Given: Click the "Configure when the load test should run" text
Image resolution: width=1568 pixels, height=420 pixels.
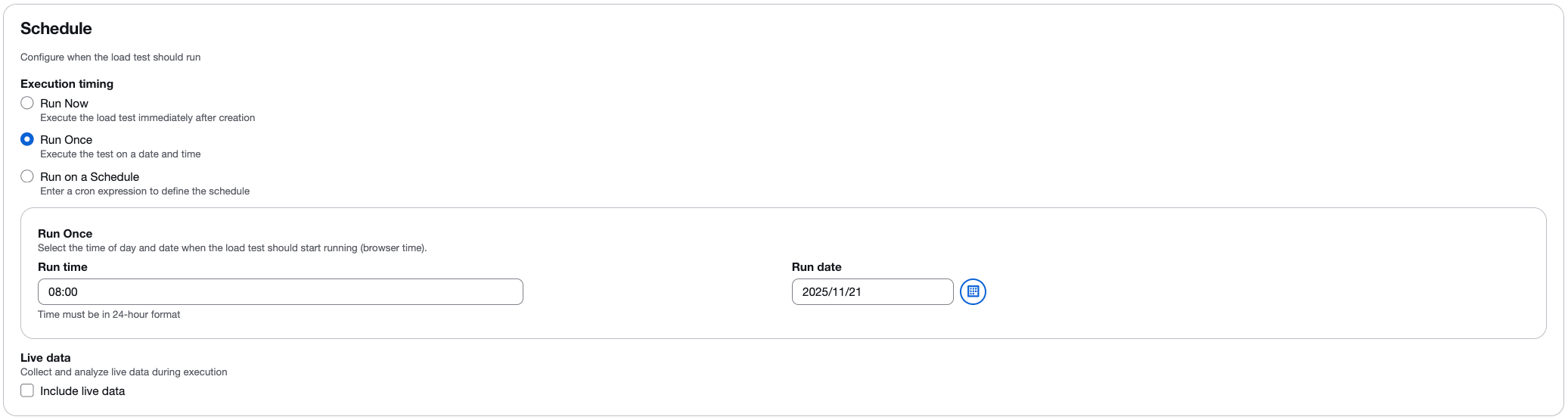Looking at the screenshot, I should tap(110, 58).
